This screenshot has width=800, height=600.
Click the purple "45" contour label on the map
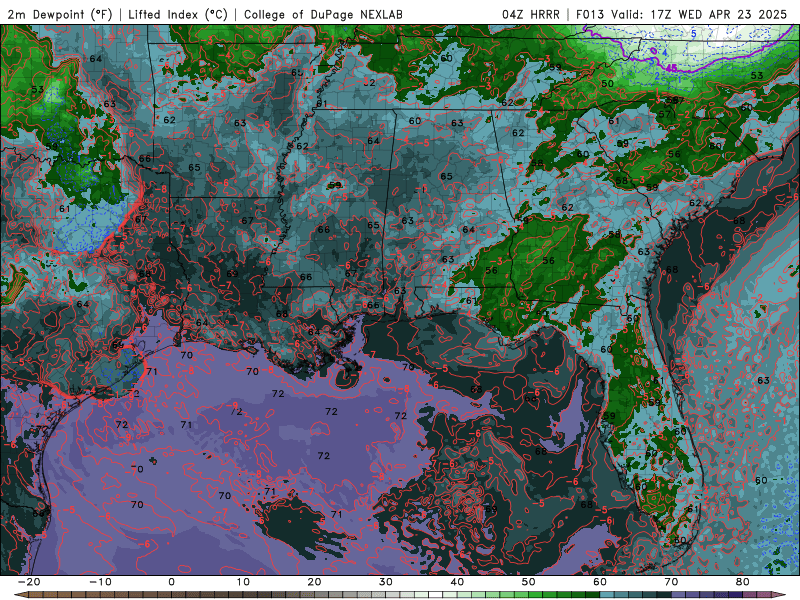(671, 68)
